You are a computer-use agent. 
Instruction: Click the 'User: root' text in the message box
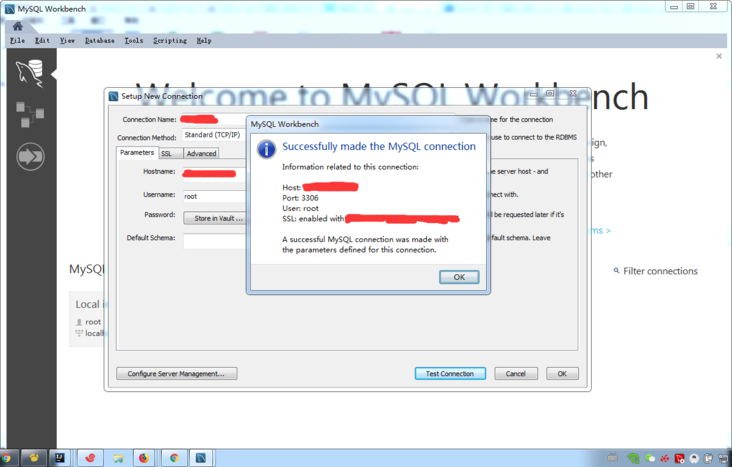pyautogui.click(x=300, y=208)
